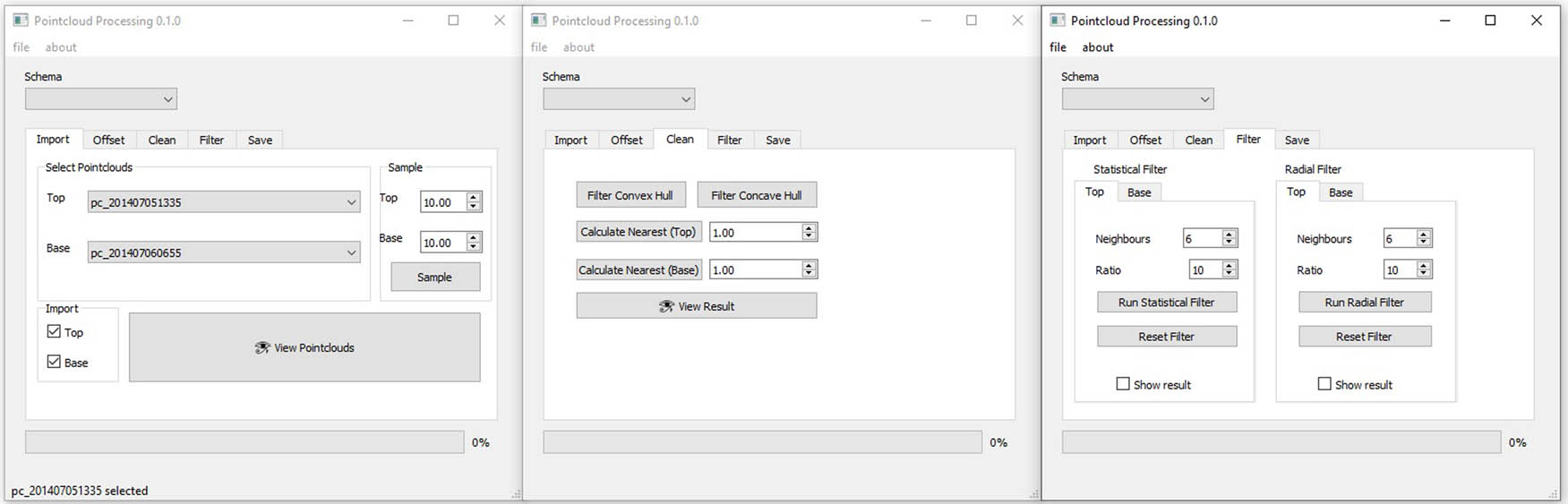Run the Statistical Filter
Viewport: 1568px width, 504px height.
(x=1166, y=303)
